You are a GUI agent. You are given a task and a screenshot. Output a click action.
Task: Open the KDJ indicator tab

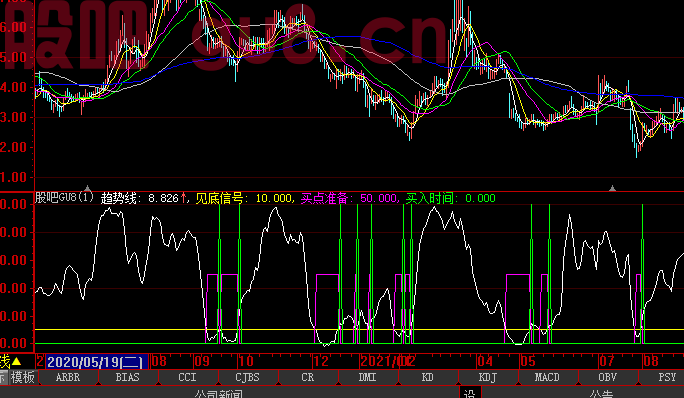tap(488, 377)
